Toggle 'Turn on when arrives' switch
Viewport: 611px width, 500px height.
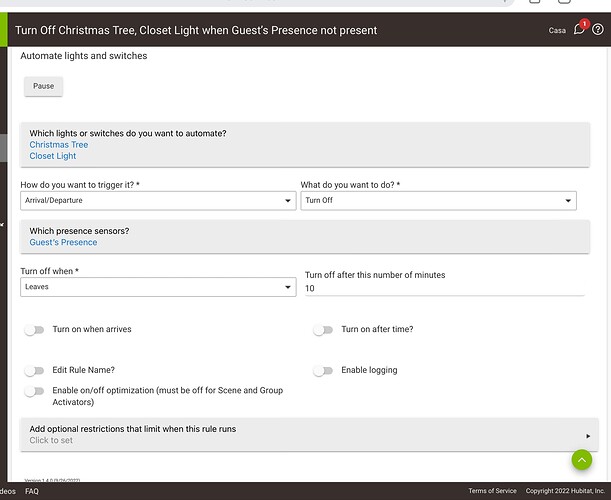coord(35,329)
